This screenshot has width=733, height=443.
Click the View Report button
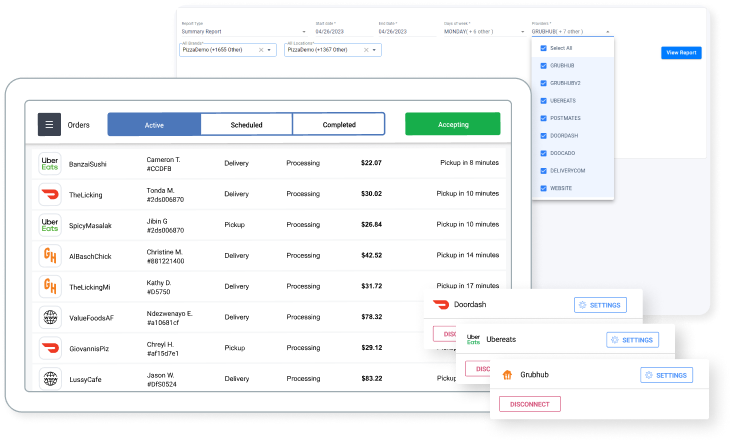pos(681,53)
